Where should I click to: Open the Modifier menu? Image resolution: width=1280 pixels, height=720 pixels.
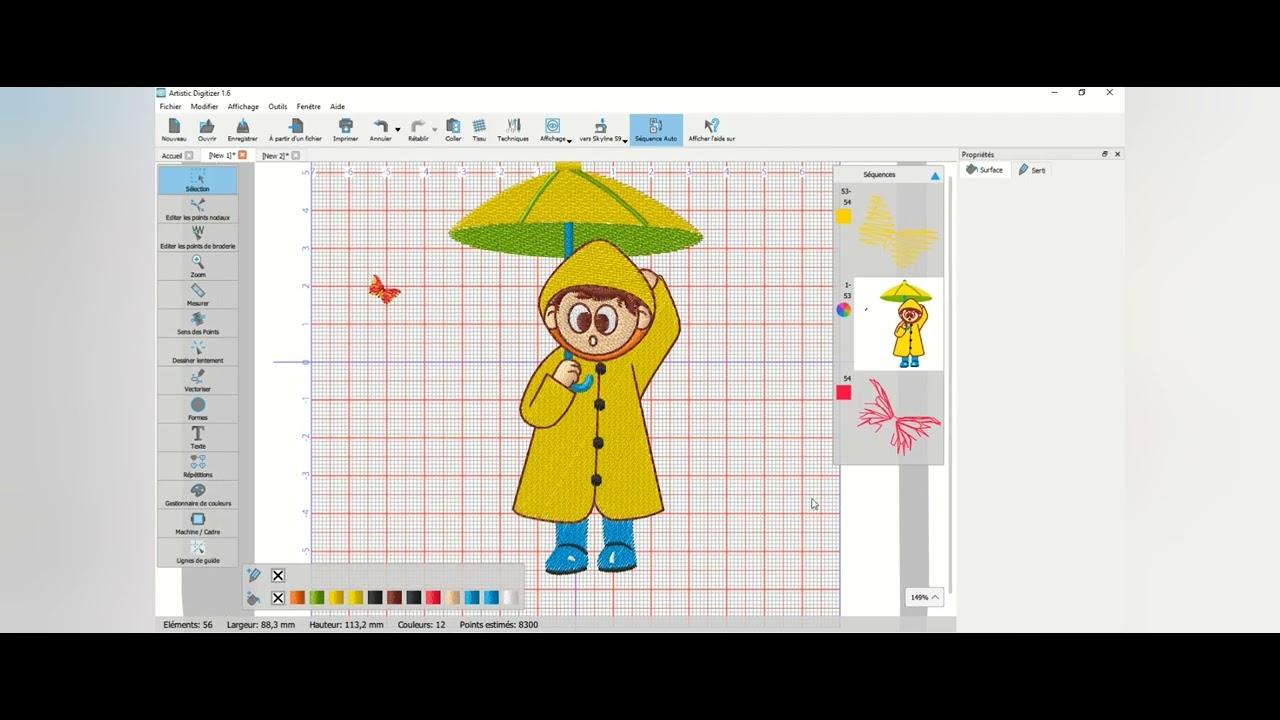click(204, 106)
